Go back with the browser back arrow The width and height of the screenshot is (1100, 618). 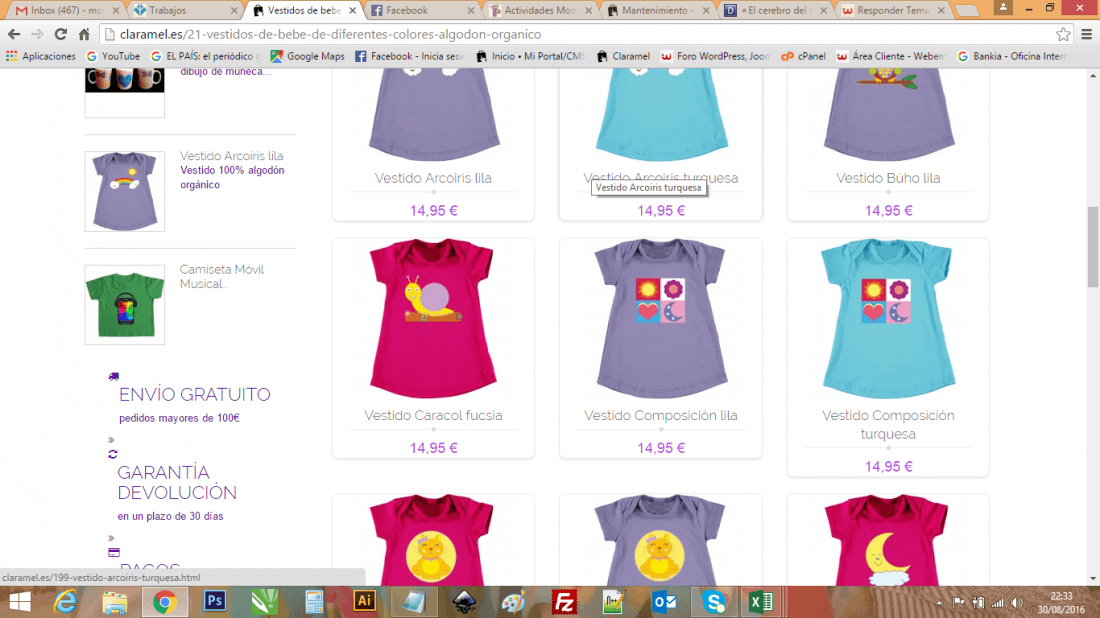(14, 34)
